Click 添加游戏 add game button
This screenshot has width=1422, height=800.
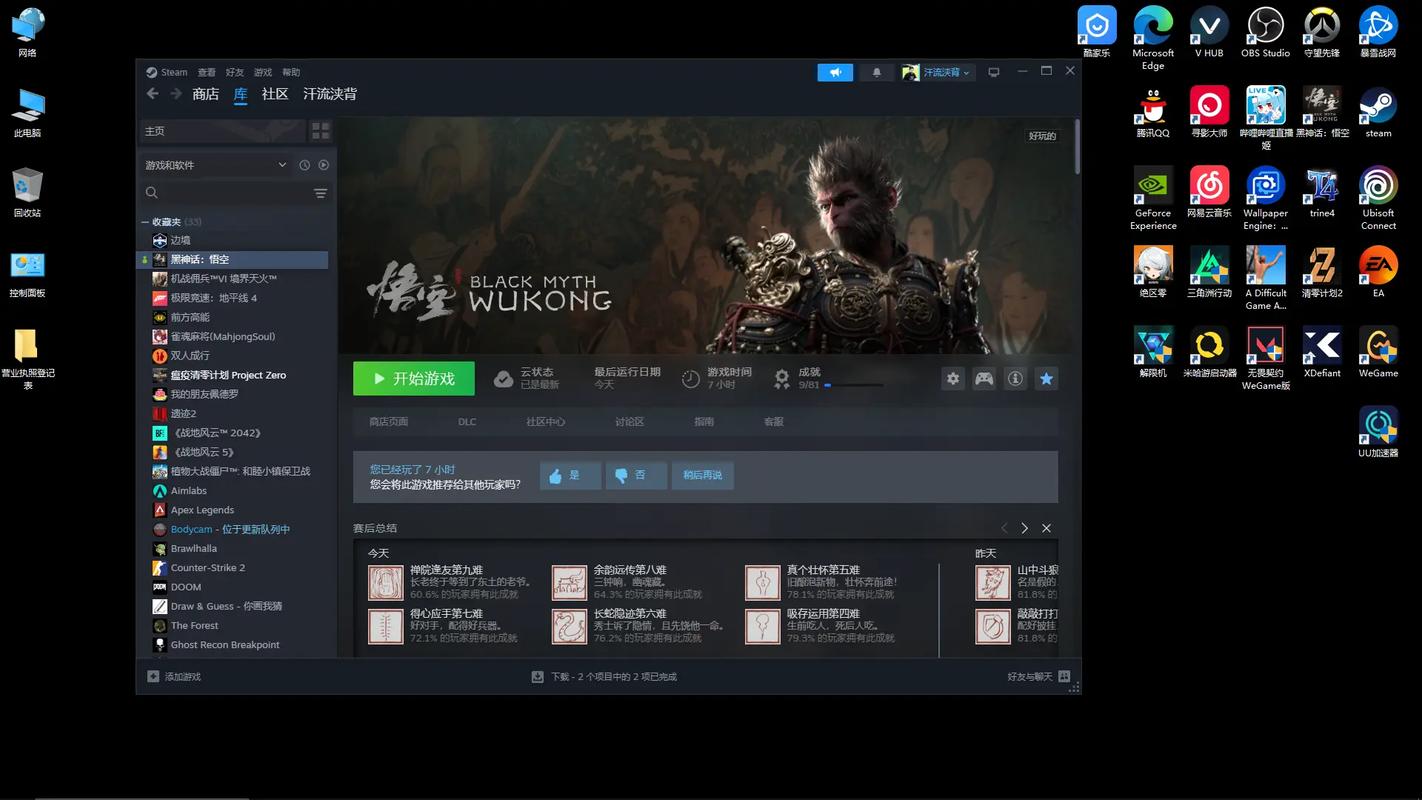pos(174,677)
